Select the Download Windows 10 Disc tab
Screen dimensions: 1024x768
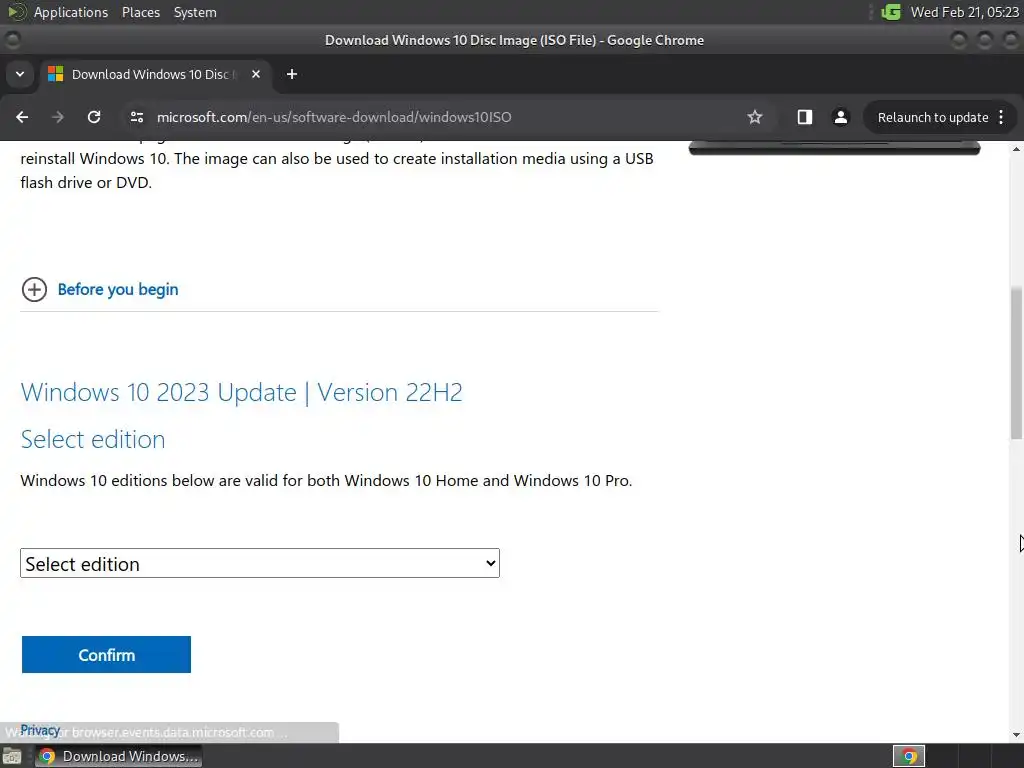tap(155, 74)
